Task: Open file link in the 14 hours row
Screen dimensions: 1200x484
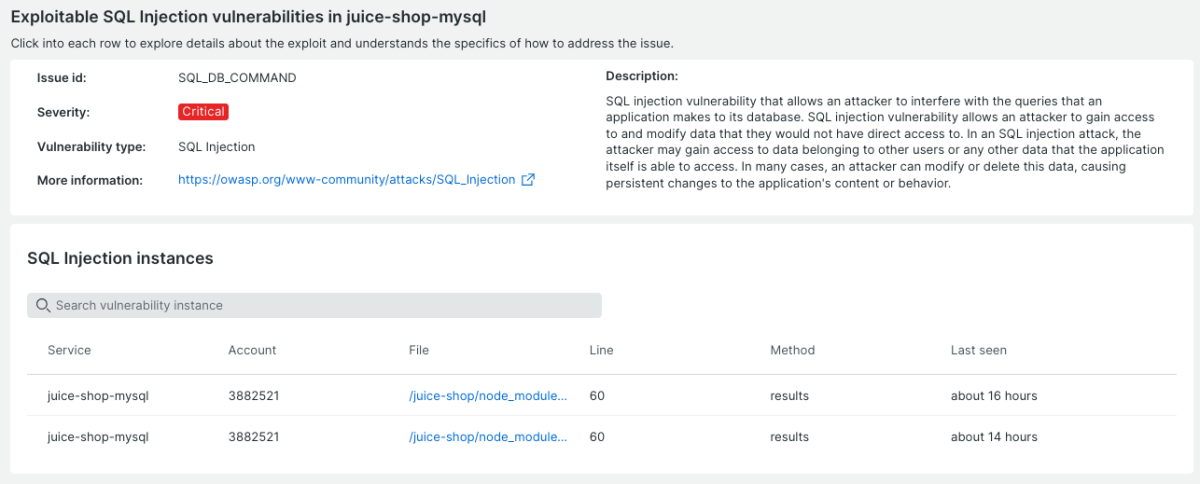Action: [x=488, y=437]
